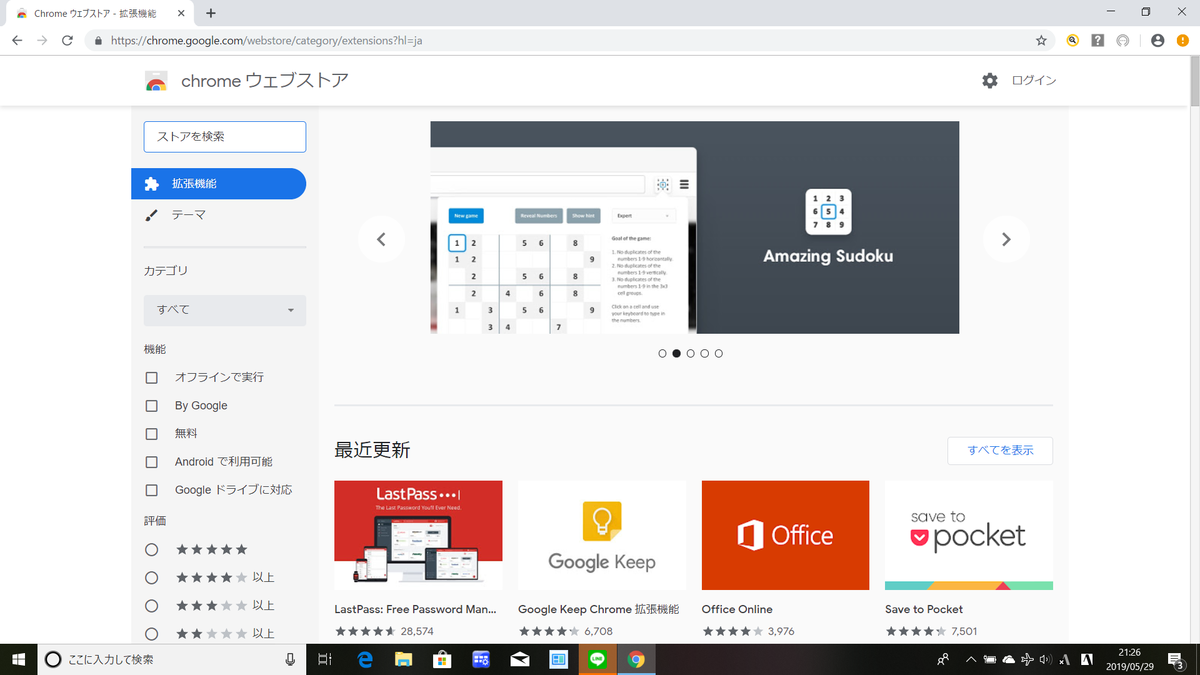The image size is (1200, 675).
Task: Select four stars 以上 rating filter
Action: 152,578
